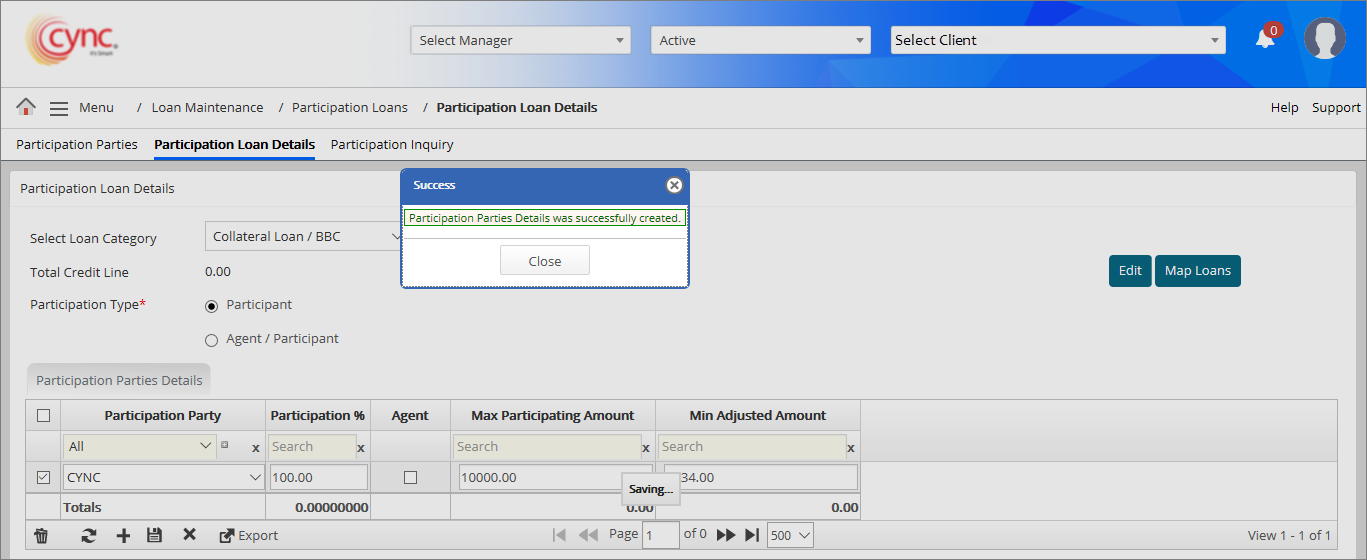Click the plus add row icon
This screenshot has height=560, width=1367.
click(123, 536)
